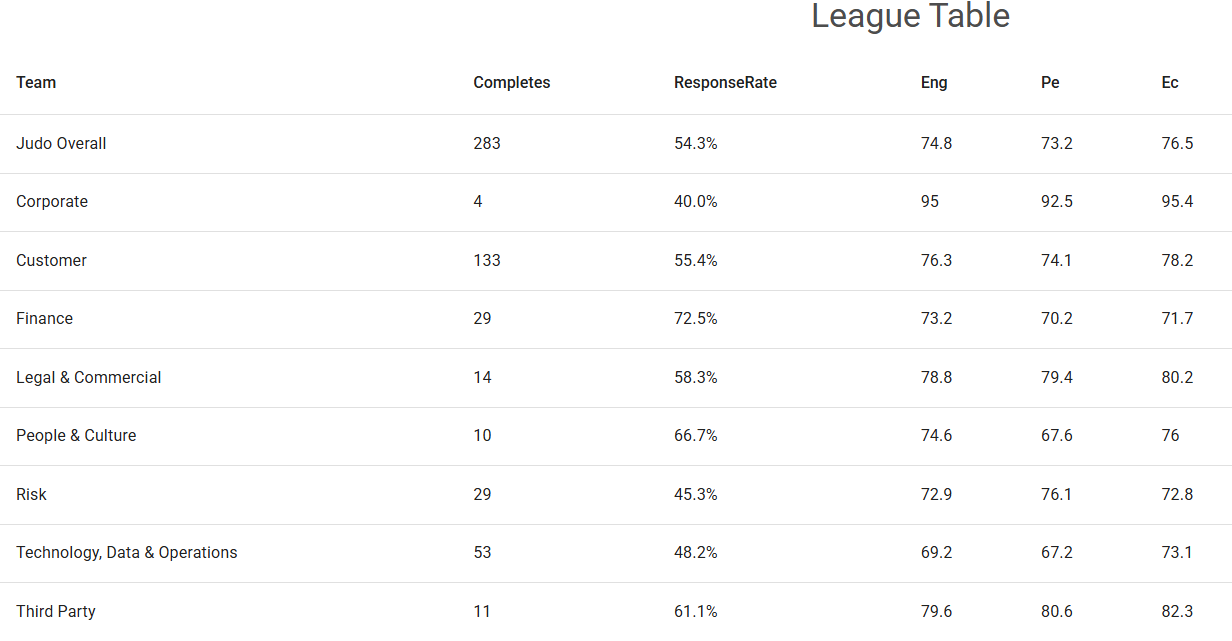Select the People & Culture row

pos(76,436)
